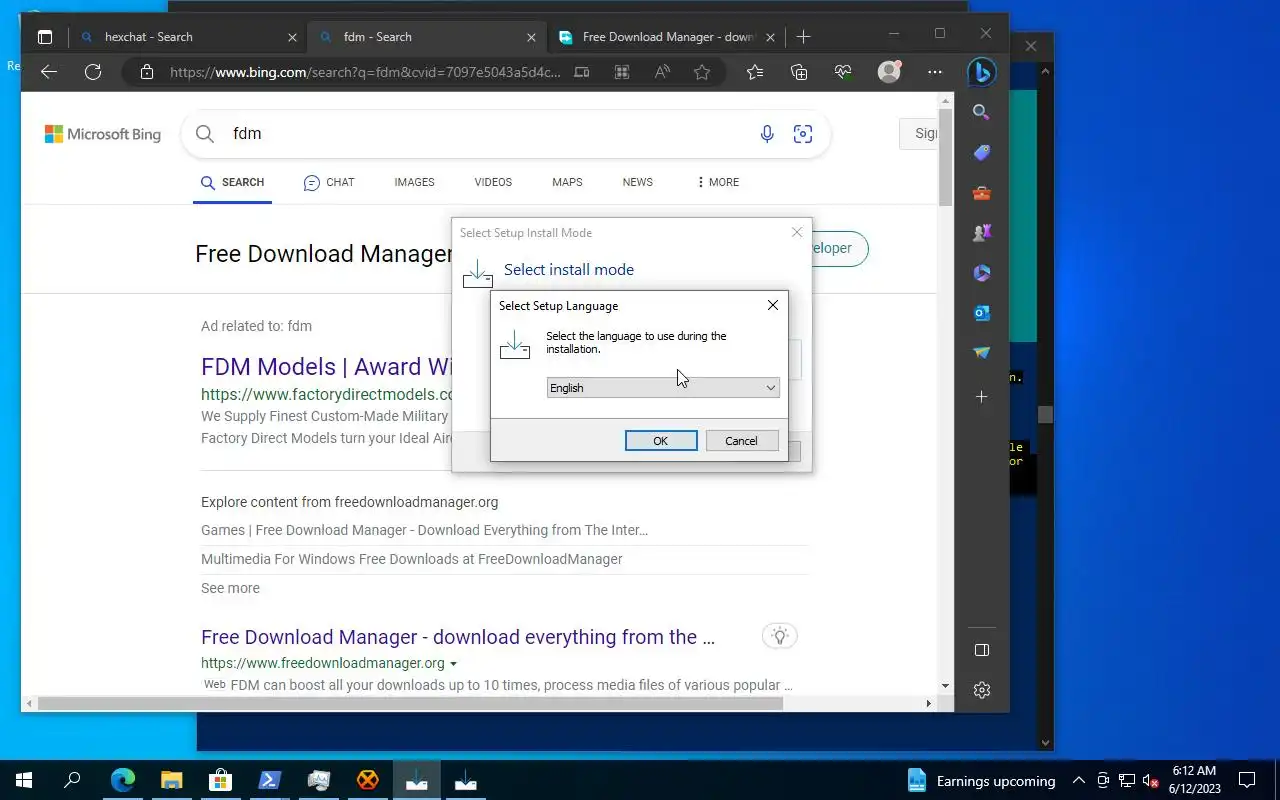Open PowerShell from taskbar

coord(269,780)
